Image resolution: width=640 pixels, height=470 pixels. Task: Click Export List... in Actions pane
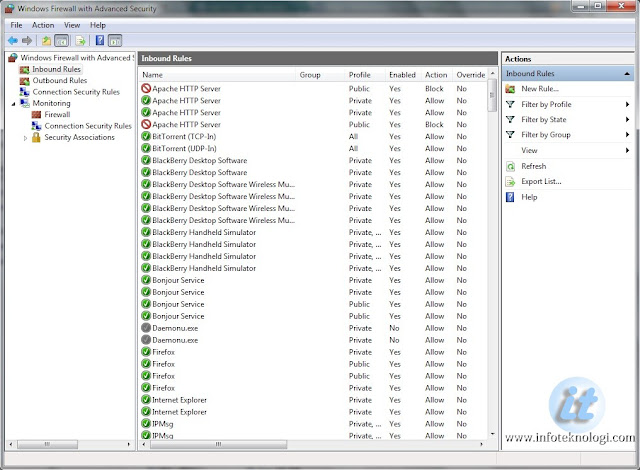point(541,182)
